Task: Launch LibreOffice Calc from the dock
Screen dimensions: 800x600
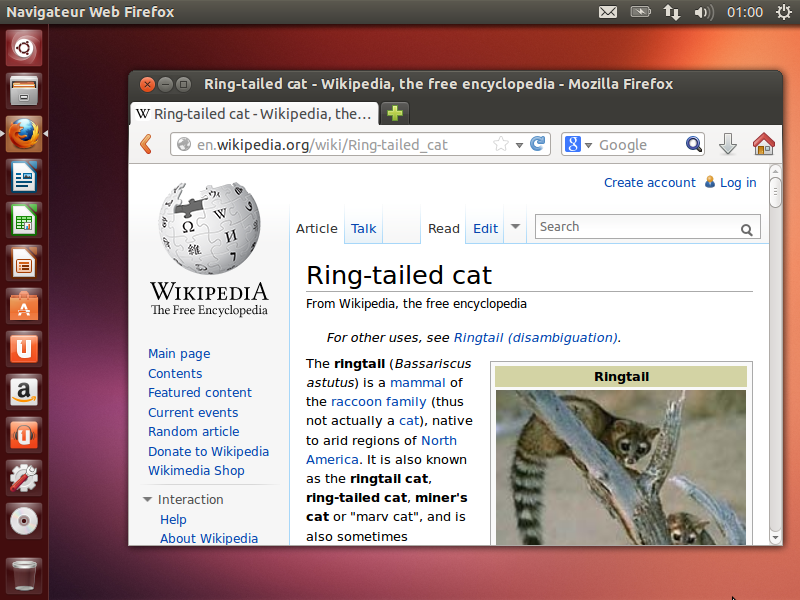Action: tap(24, 220)
